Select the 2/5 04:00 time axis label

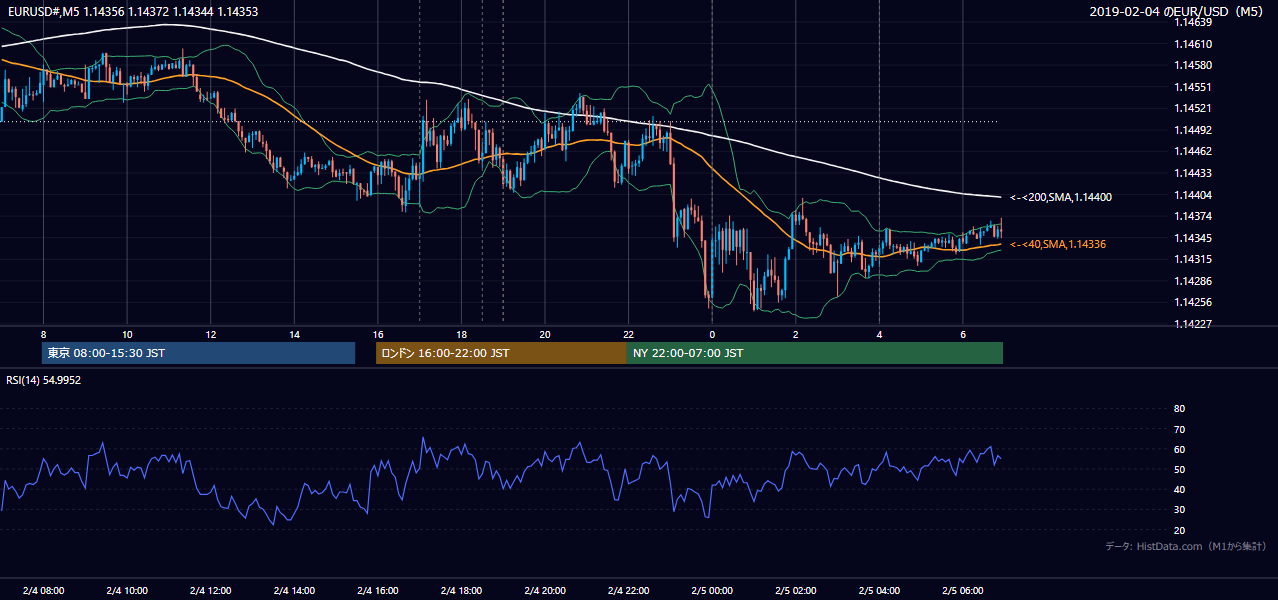(x=878, y=590)
